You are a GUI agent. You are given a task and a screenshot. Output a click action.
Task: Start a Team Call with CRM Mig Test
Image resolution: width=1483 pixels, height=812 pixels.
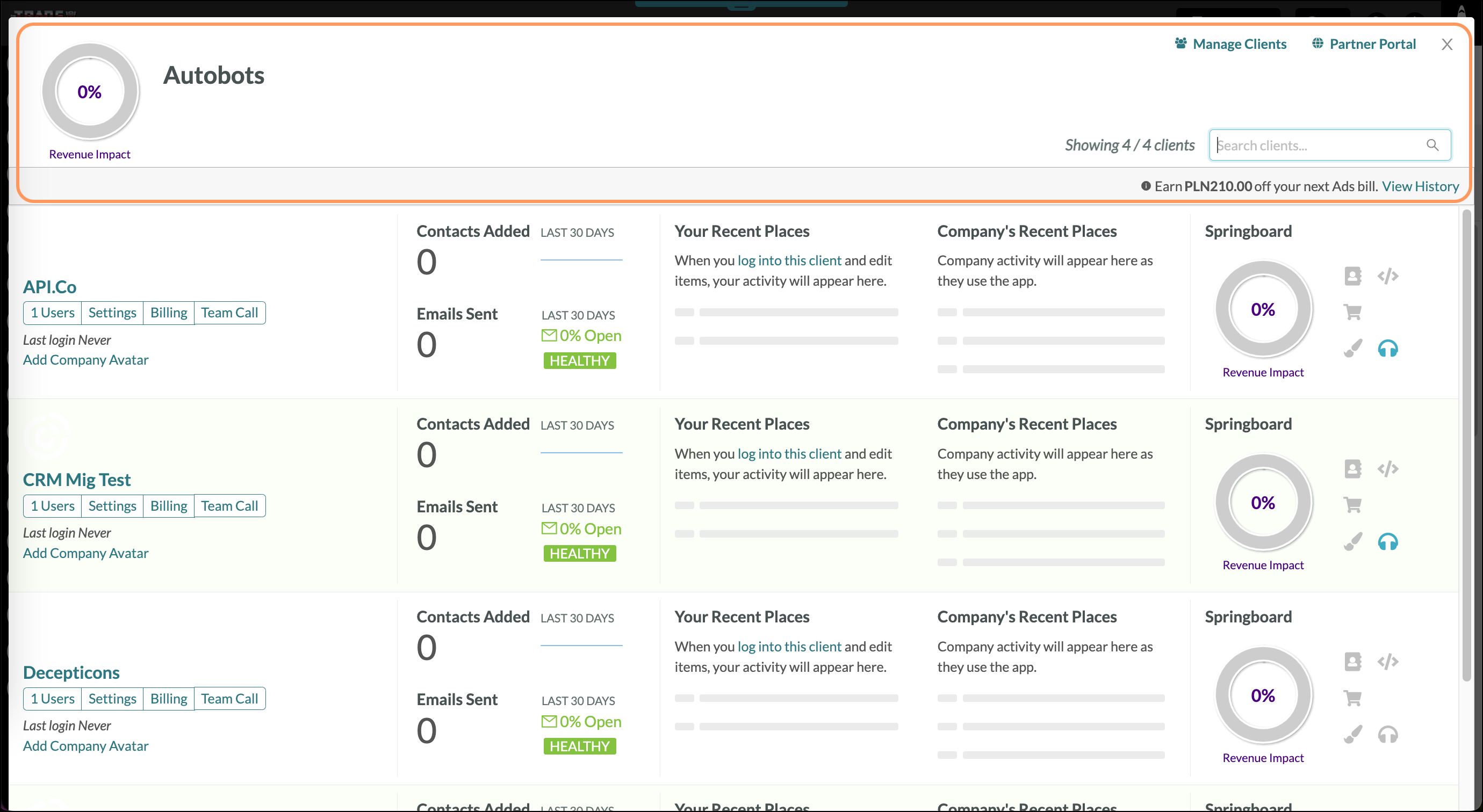230,506
